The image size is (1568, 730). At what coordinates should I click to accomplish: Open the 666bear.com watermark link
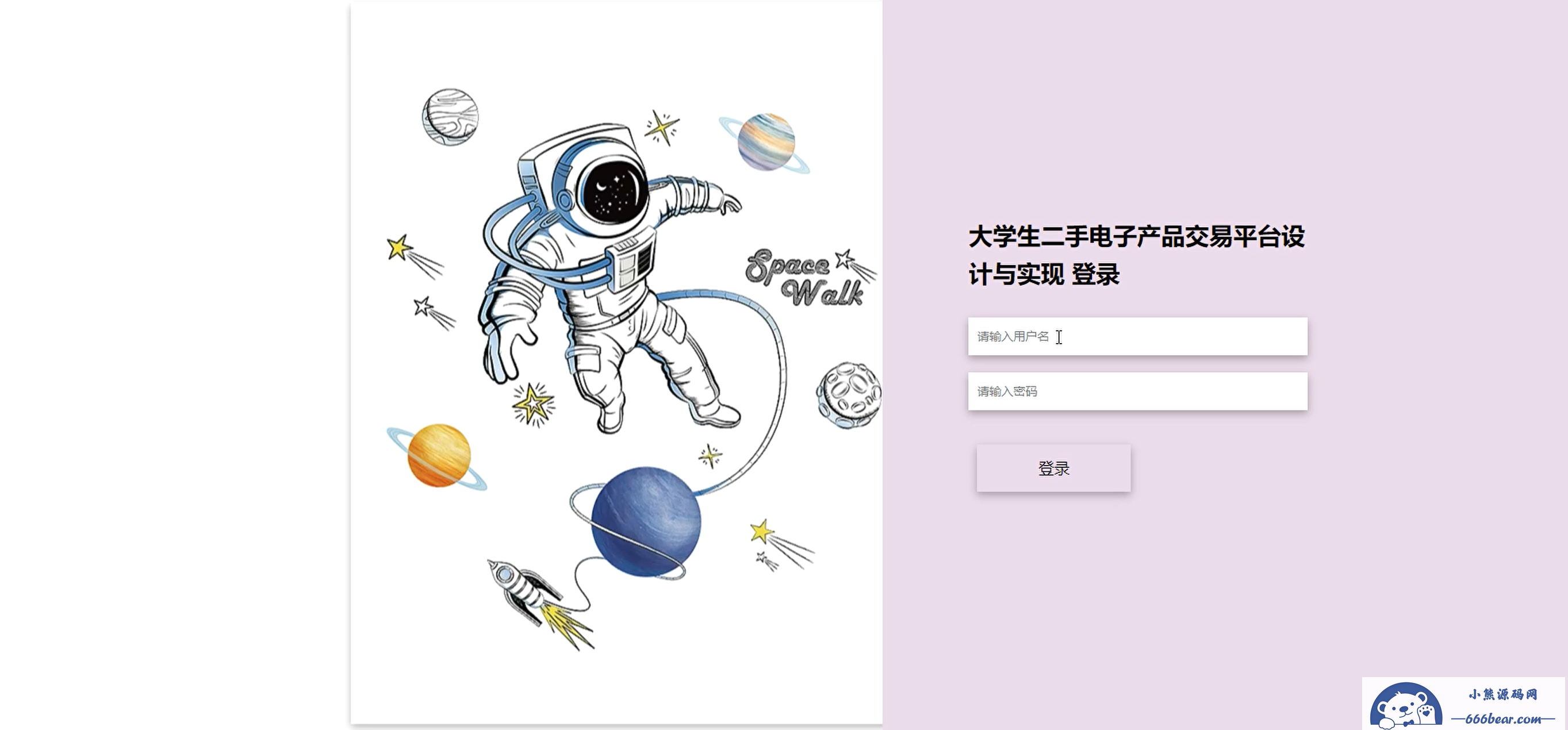tap(1503, 719)
